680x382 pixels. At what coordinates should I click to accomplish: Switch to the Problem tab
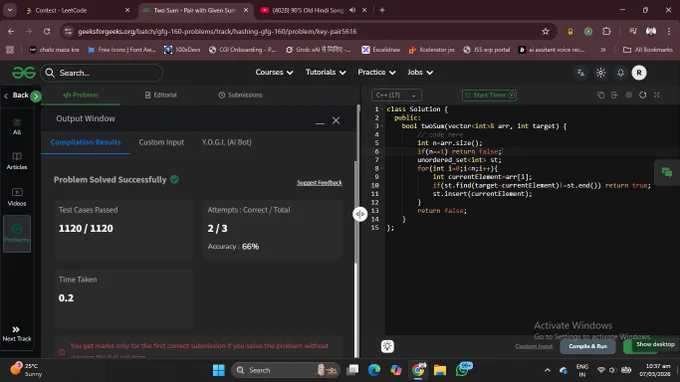[x=81, y=95]
